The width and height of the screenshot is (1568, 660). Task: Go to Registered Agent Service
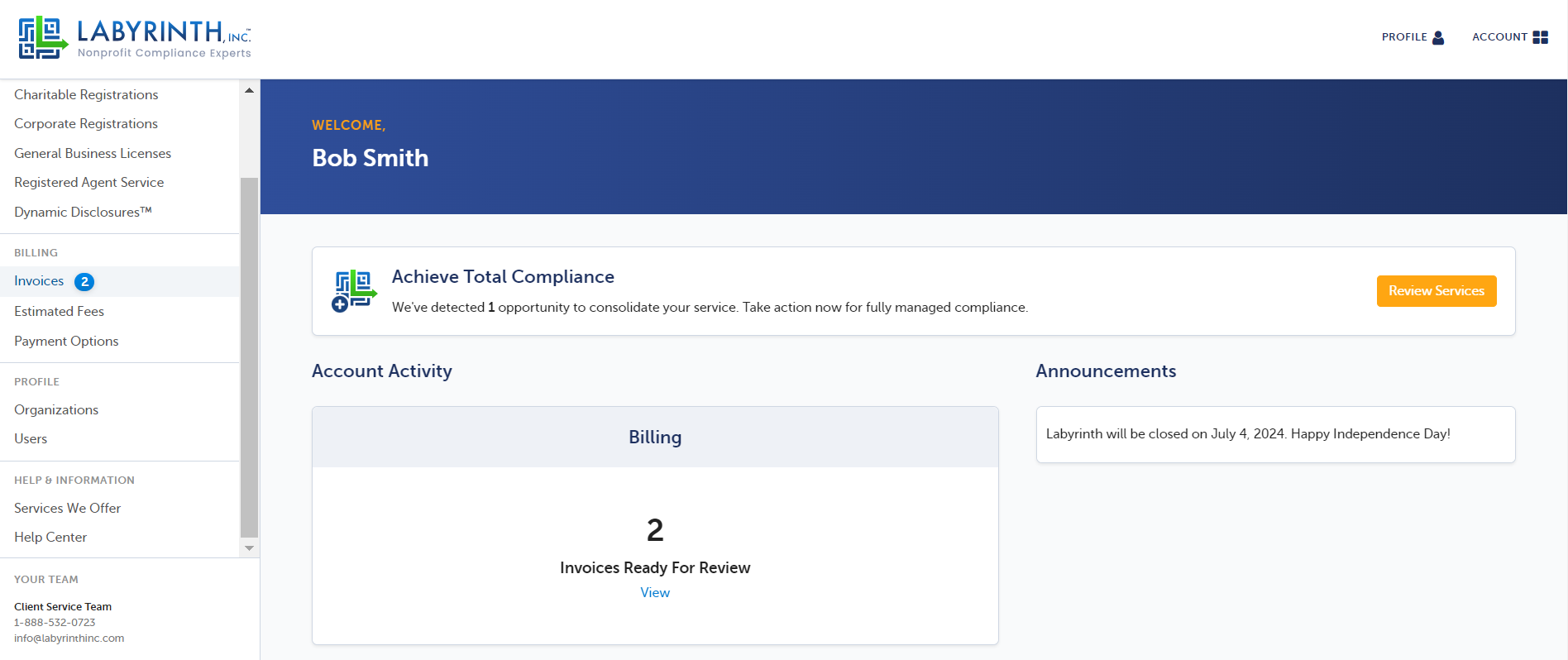click(x=89, y=182)
